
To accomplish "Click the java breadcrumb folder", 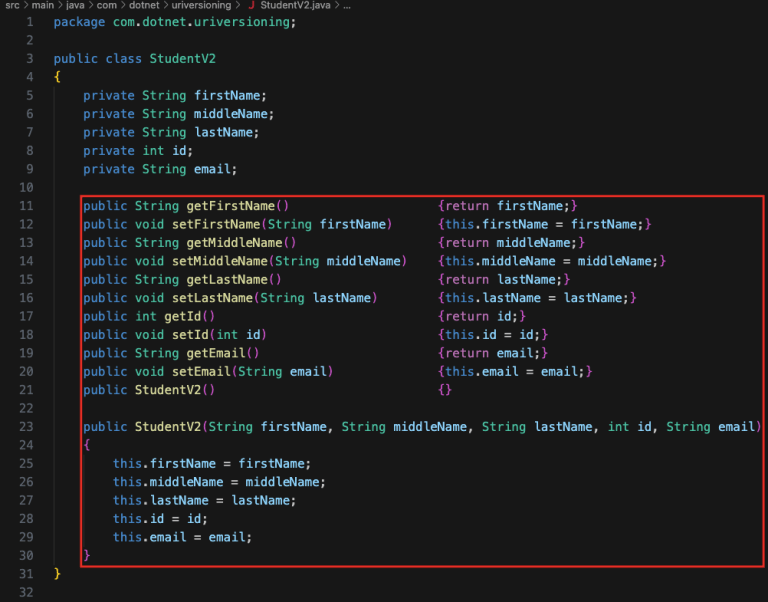I will [78, 6].
